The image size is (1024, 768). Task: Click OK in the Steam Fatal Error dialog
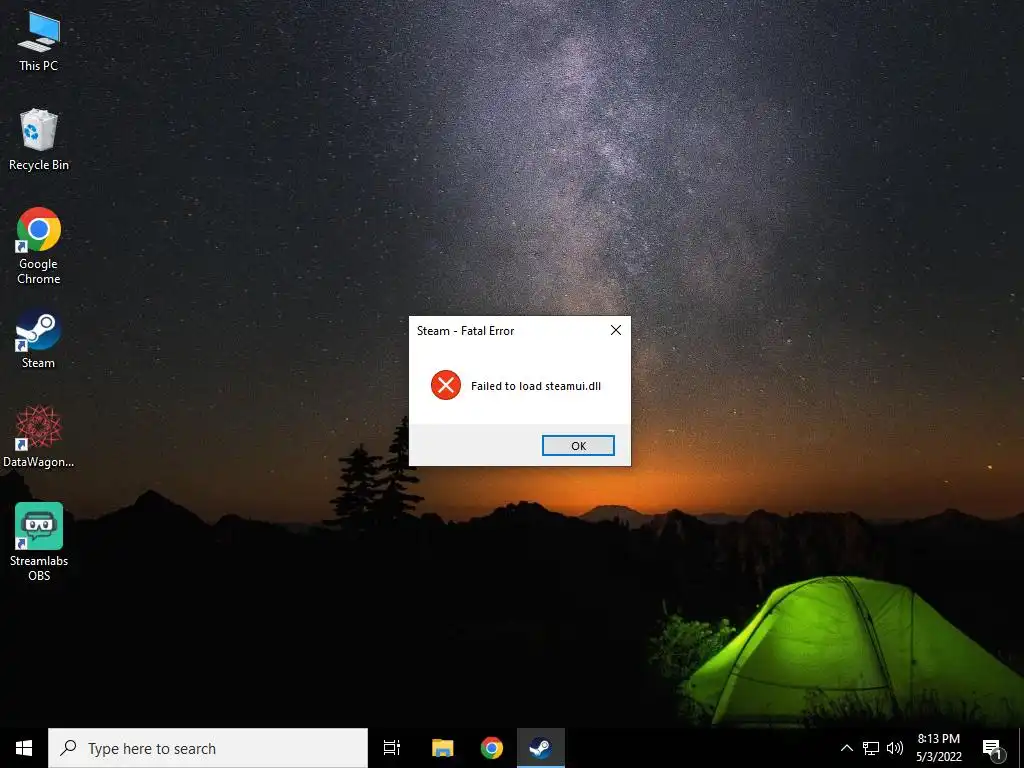[x=578, y=445]
